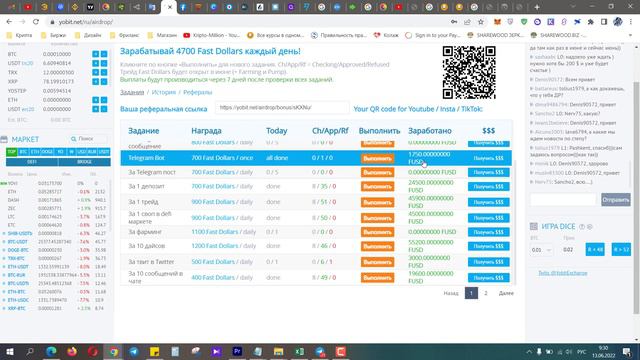Screen dimensions: 640x360
Task: Select the BRIDGE market tab
Action: [x=84, y=162]
